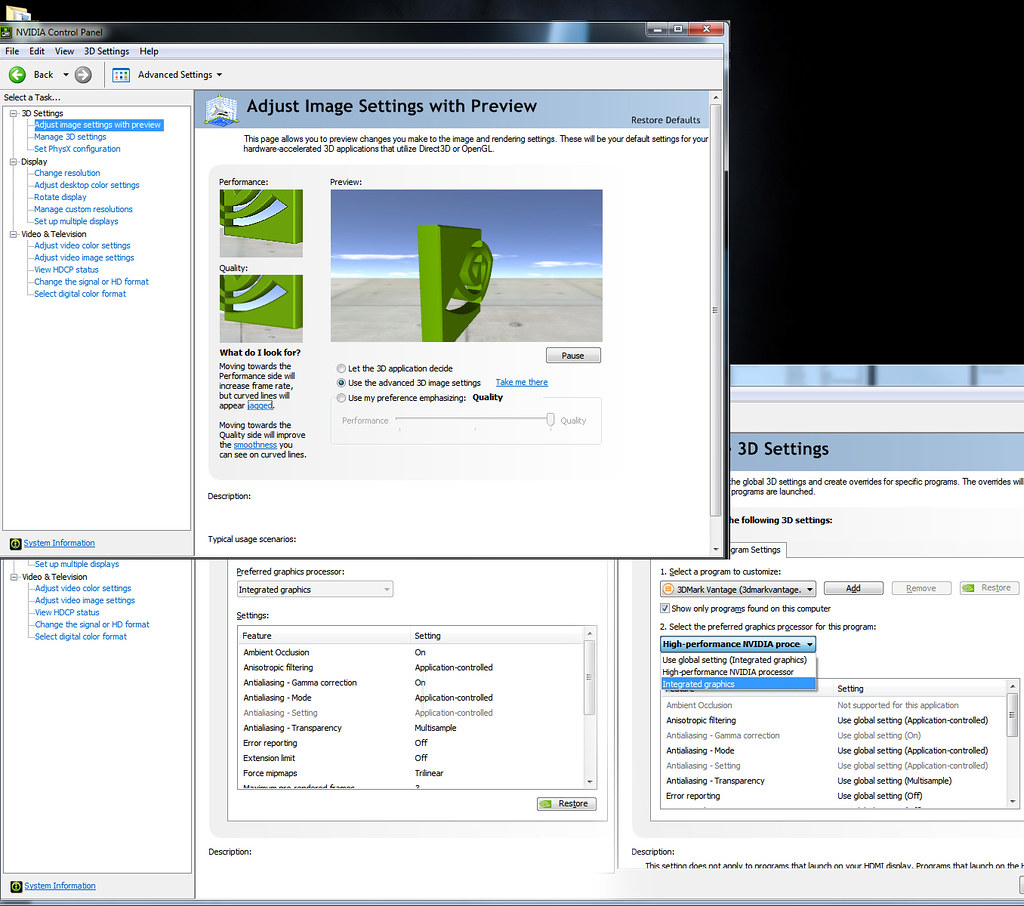Screen dimensions: 1024x906
Task: Click the 'Force mipmaps' row showing Trilinear
Action: [x=411, y=773]
